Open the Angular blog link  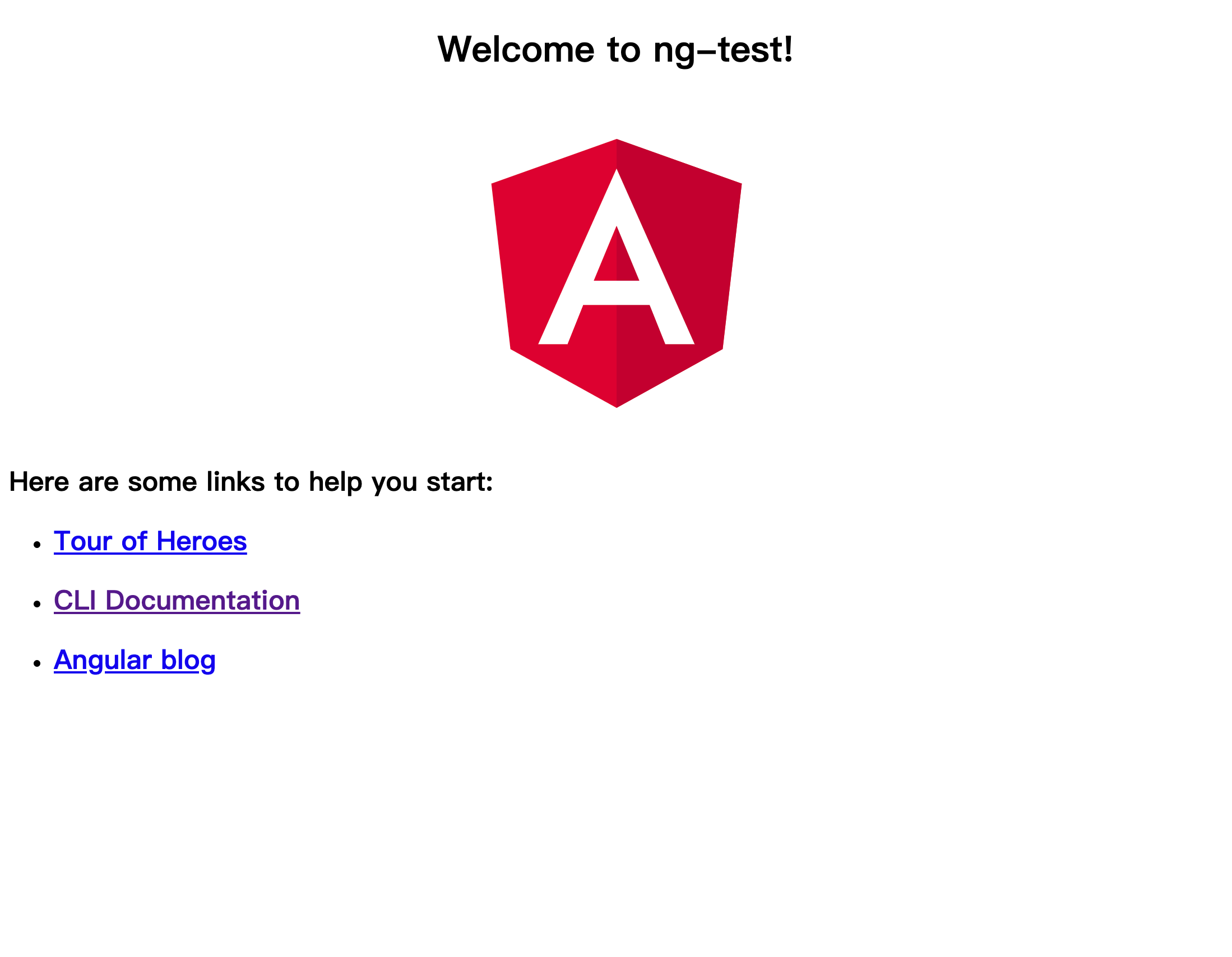coord(134,660)
